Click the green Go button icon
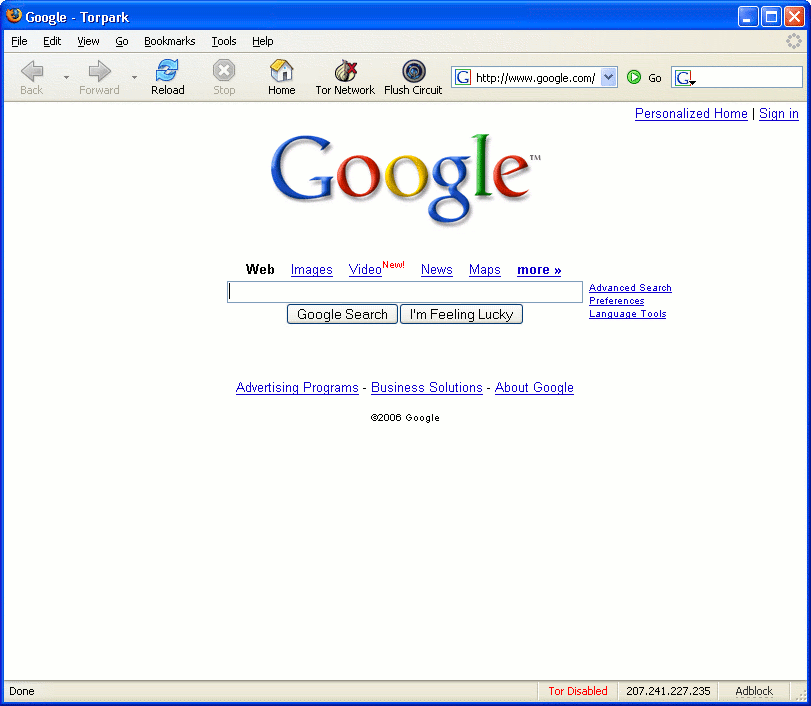Screen dimensions: 811x706 [x=634, y=78]
